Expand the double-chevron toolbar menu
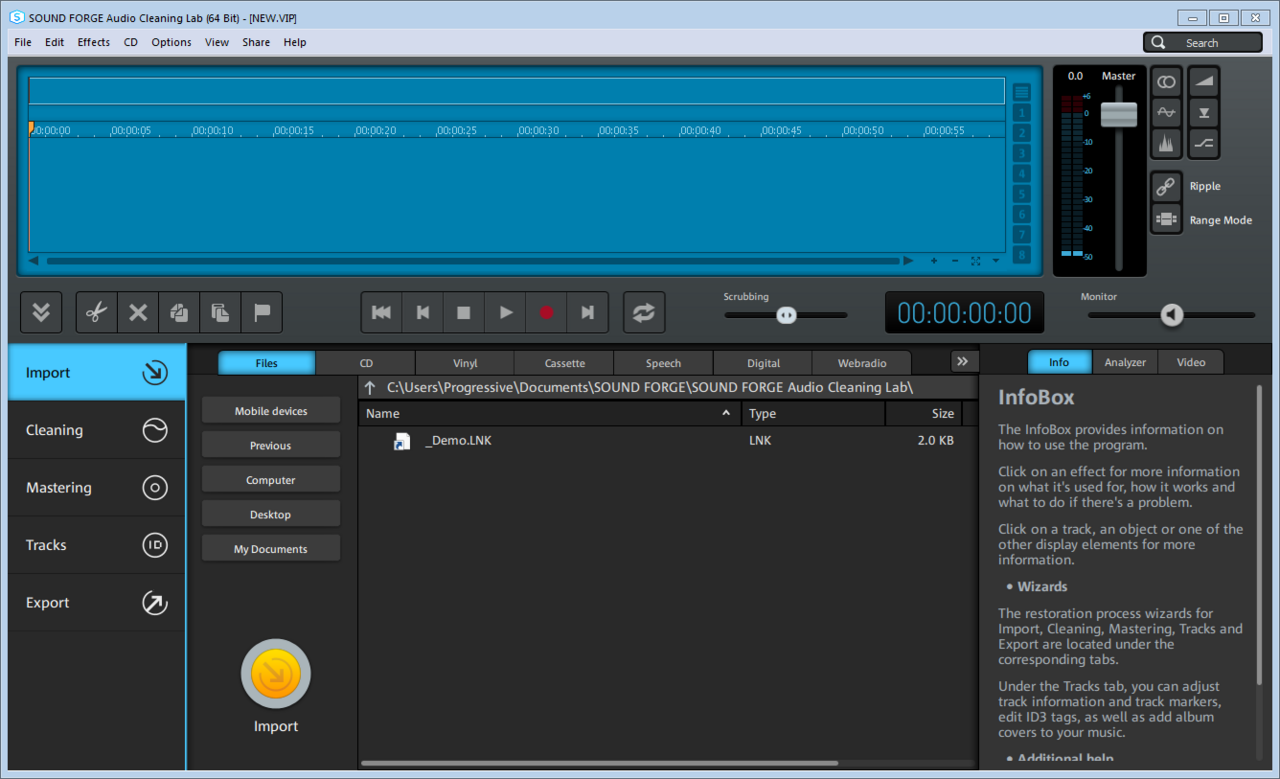This screenshot has width=1280, height=779. pyautogui.click(x=41, y=313)
